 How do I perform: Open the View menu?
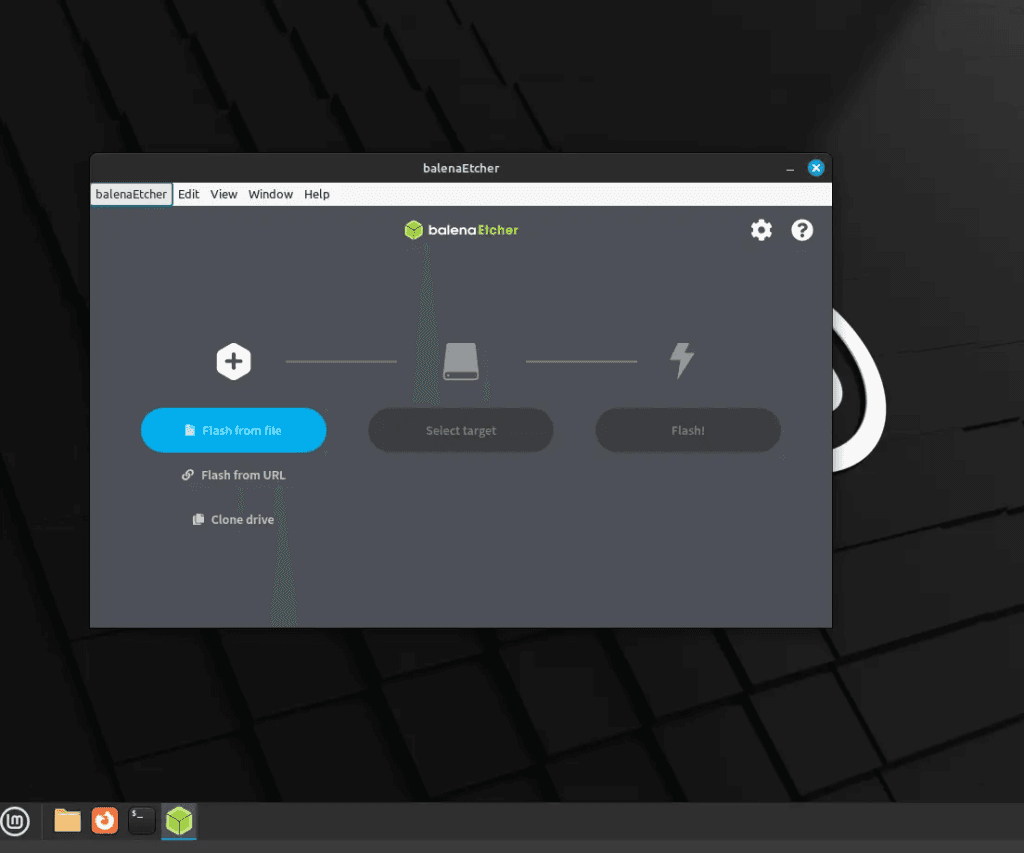coord(224,194)
